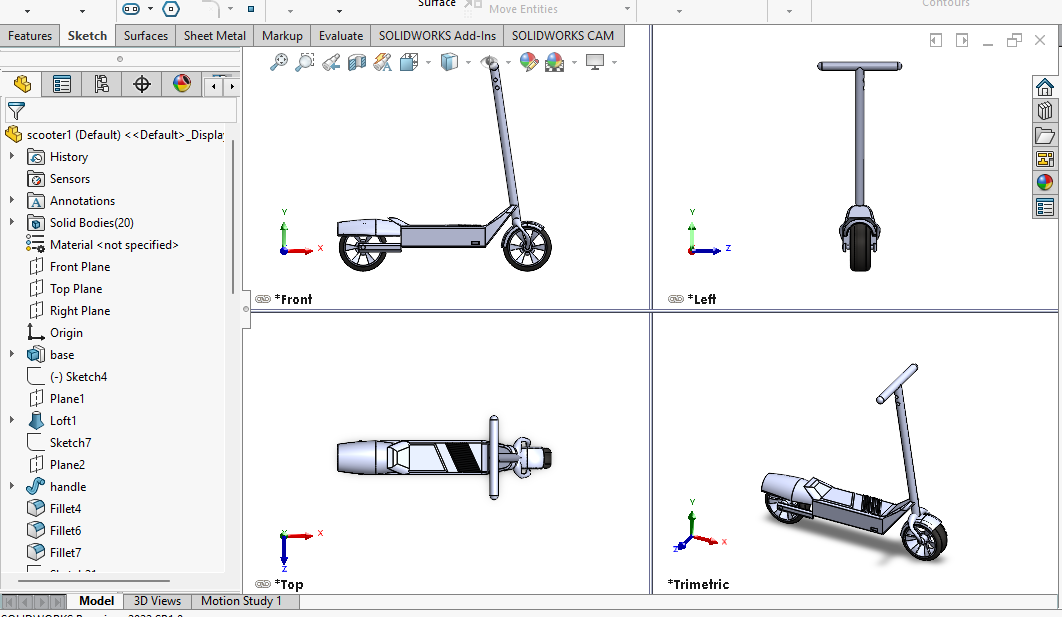The height and width of the screenshot is (617, 1062).
Task: Click the Apply Scene icon
Action: coord(555,62)
